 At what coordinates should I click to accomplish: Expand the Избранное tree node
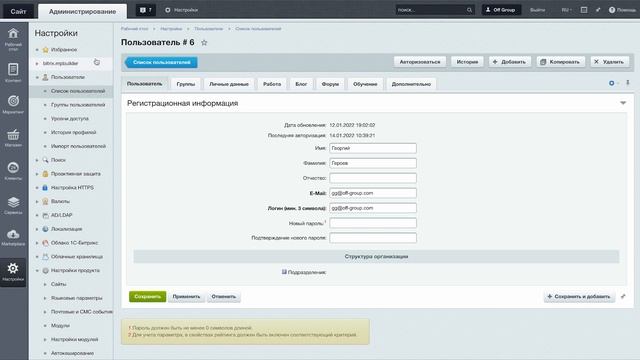[x=37, y=50]
